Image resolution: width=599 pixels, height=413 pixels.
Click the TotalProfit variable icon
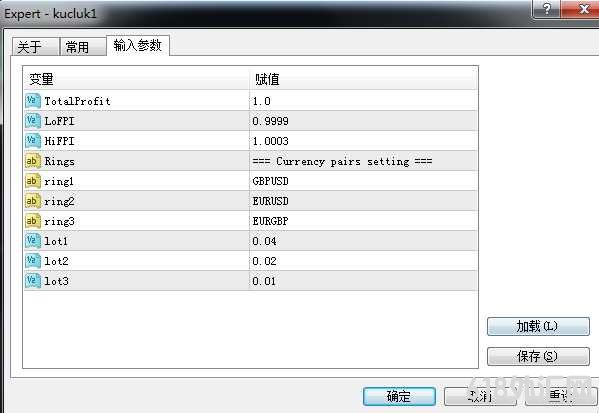[33, 101]
